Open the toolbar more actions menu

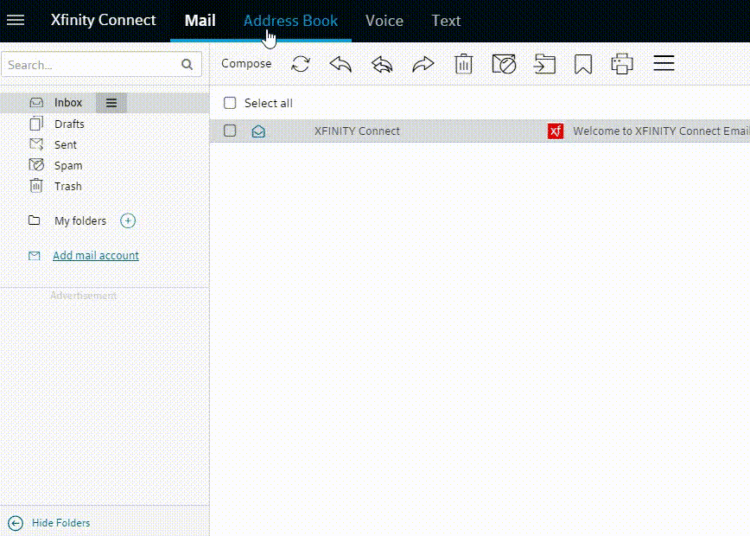pyautogui.click(x=664, y=64)
